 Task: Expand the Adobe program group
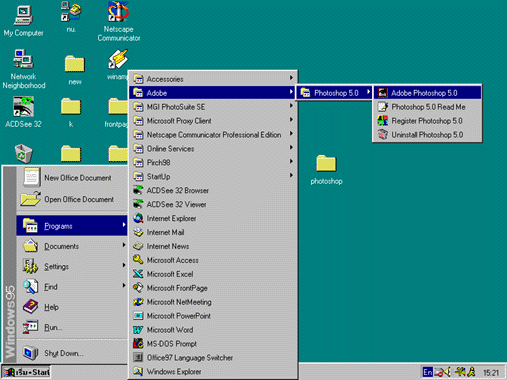pyautogui.click(x=213, y=93)
